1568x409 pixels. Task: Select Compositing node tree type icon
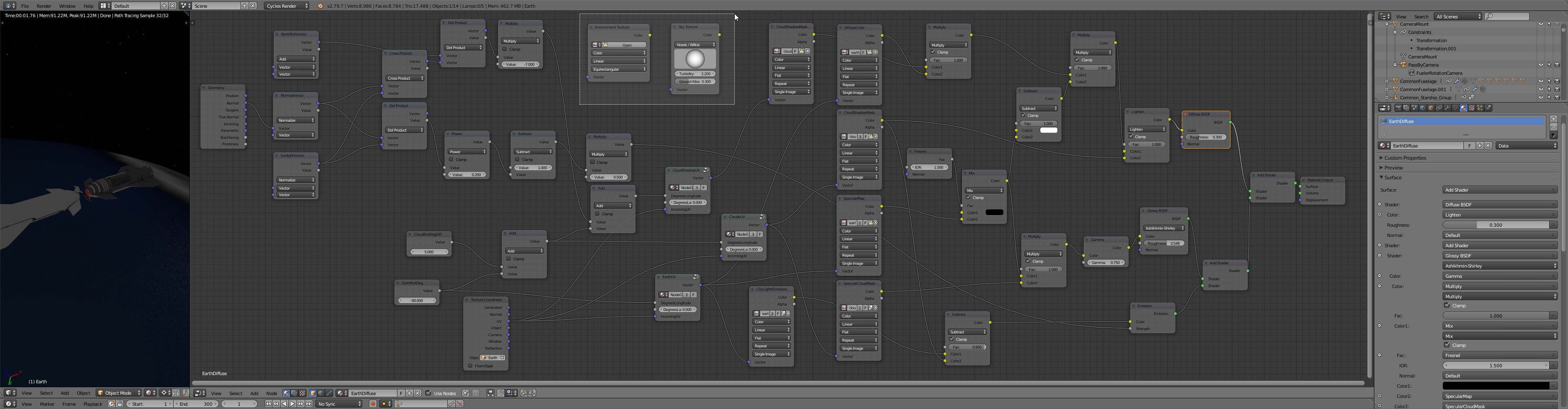[294, 393]
